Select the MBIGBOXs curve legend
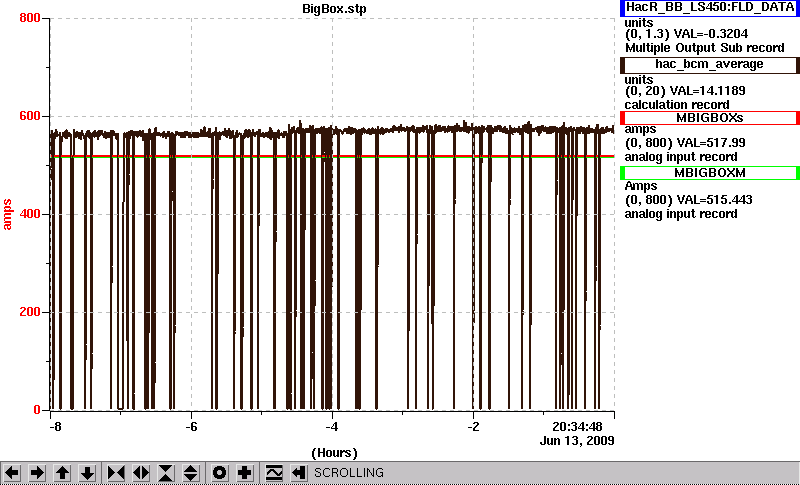The height and width of the screenshot is (485, 800). 710,118
